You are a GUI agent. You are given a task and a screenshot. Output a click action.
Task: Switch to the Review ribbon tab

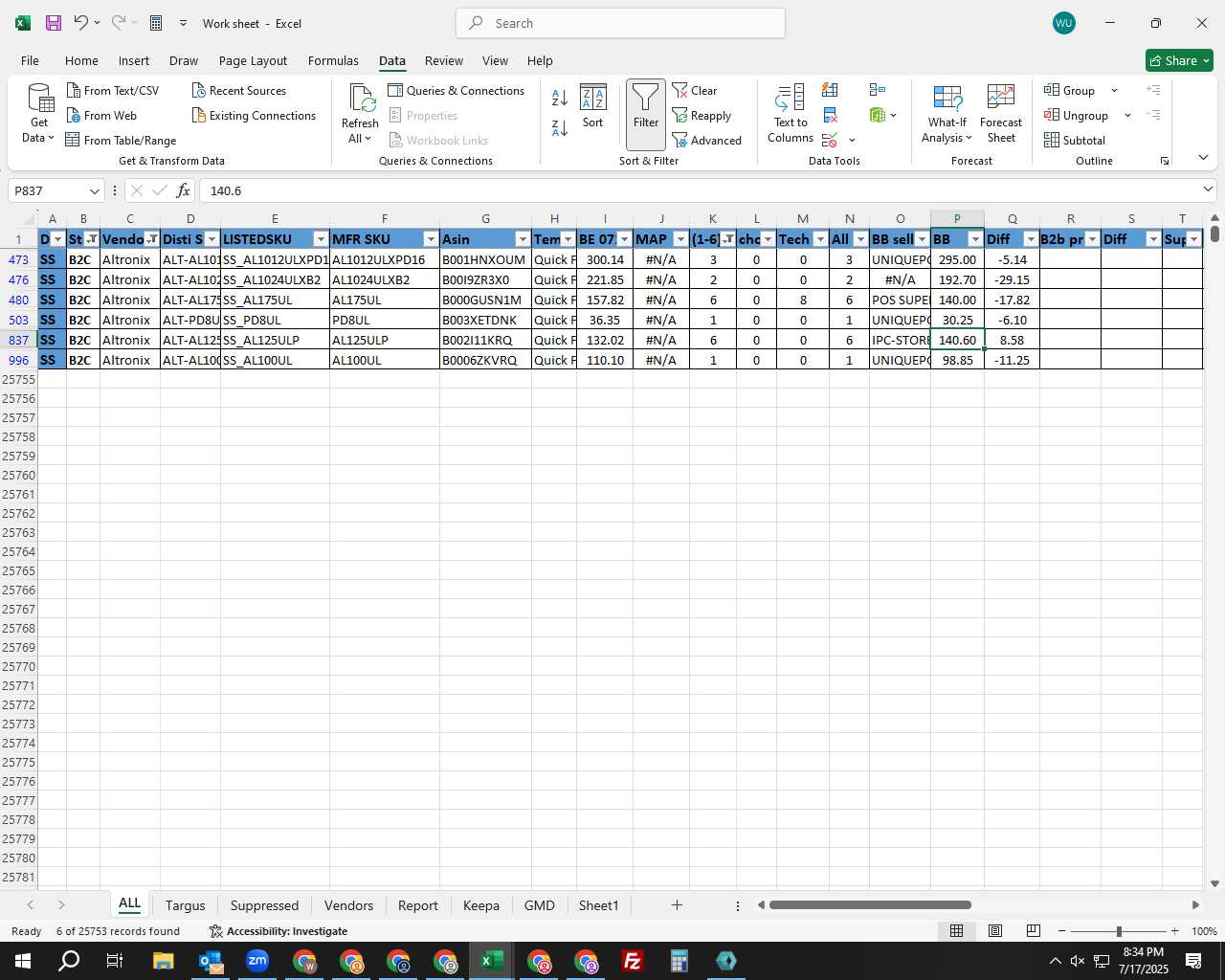pos(444,60)
